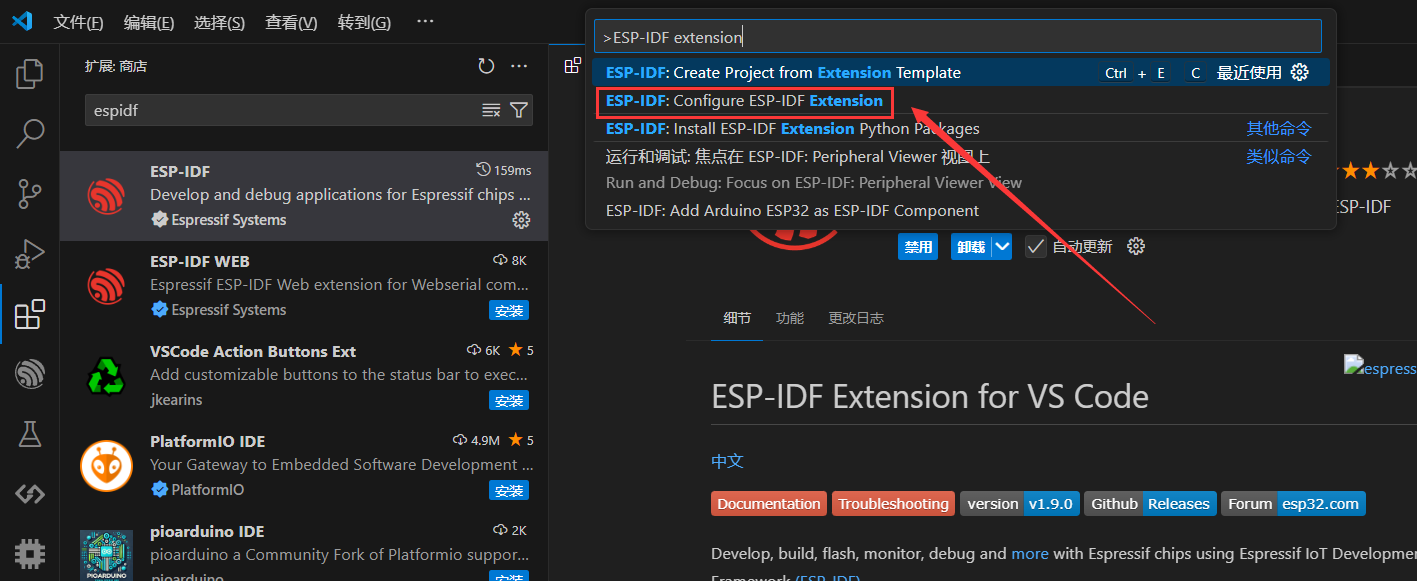Clear the extension search results

[491, 110]
